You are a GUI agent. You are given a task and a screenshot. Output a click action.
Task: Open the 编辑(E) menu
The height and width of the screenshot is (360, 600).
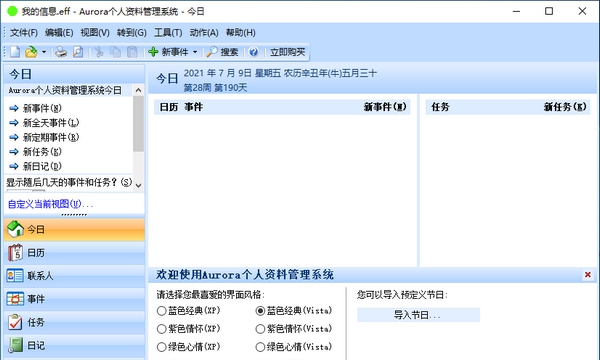point(59,33)
